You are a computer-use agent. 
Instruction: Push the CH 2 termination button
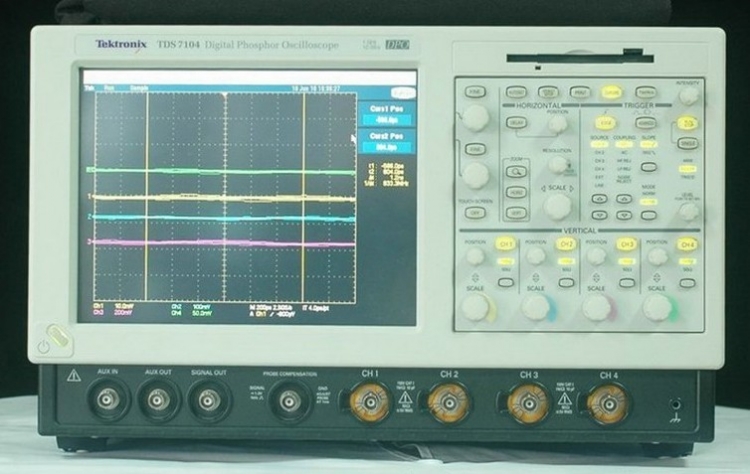pyautogui.click(x=566, y=283)
